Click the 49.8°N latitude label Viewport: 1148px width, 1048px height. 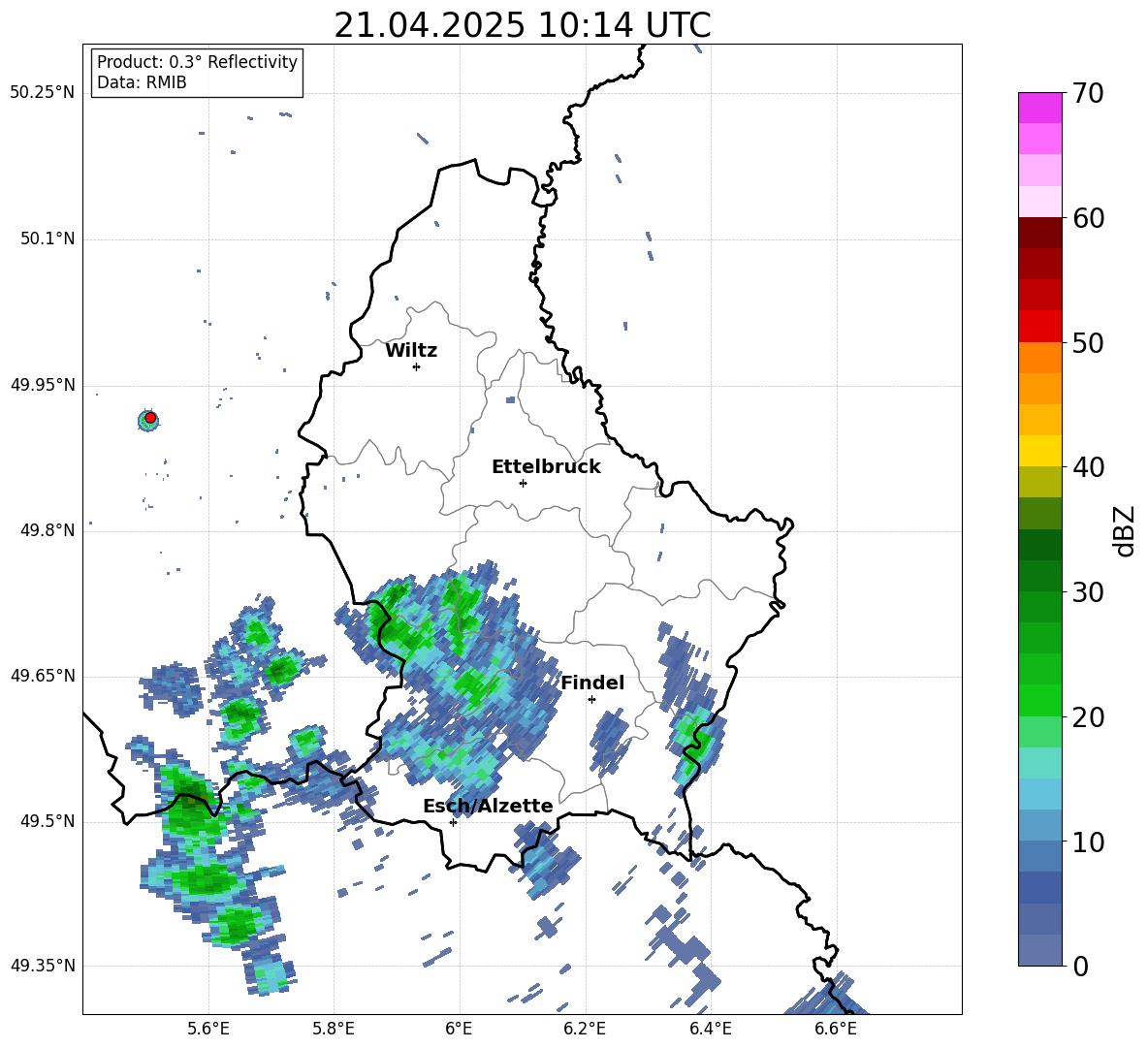pyautogui.click(x=47, y=530)
